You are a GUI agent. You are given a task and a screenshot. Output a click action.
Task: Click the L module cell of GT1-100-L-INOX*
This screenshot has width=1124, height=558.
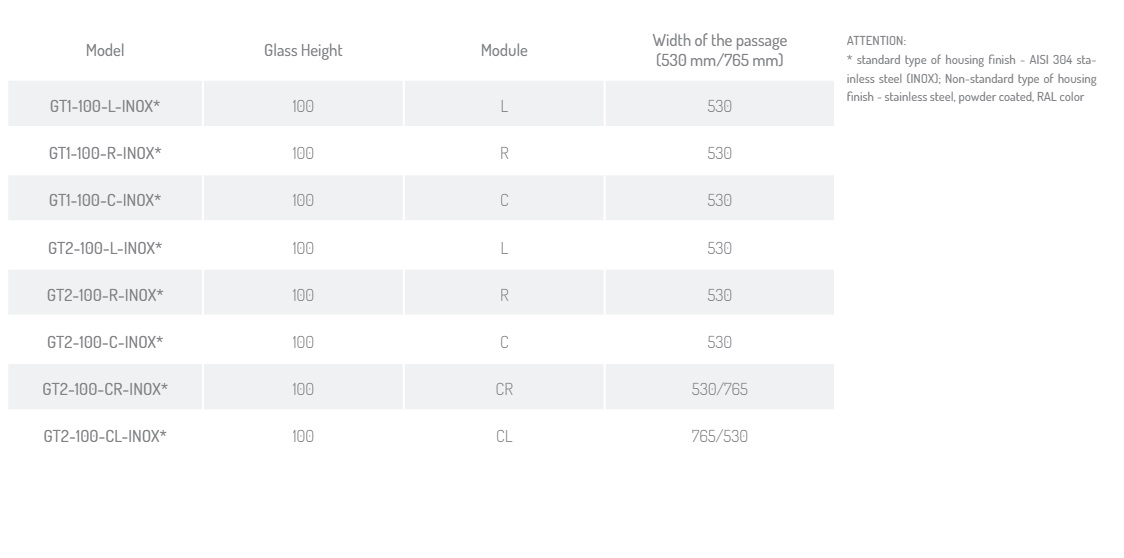click(x=504, y=103)
